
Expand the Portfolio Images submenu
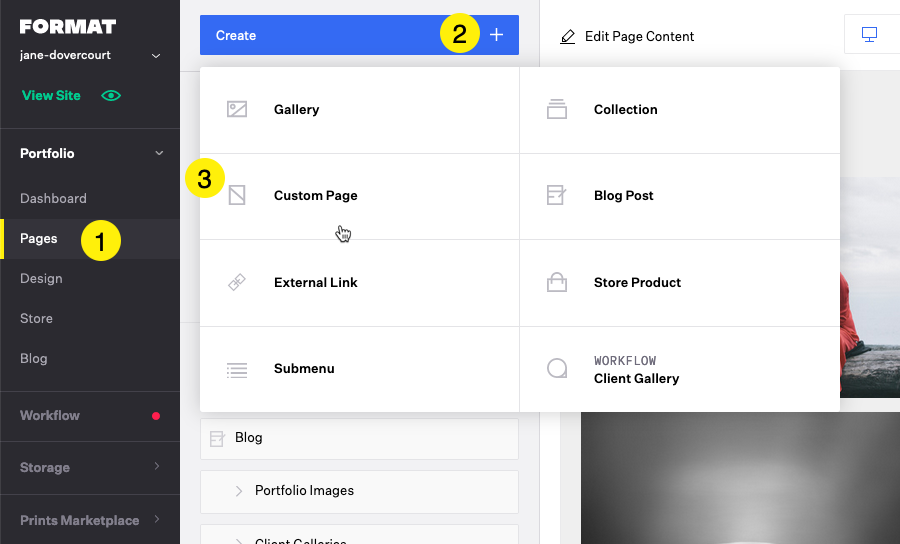click(x=239, y=491)
